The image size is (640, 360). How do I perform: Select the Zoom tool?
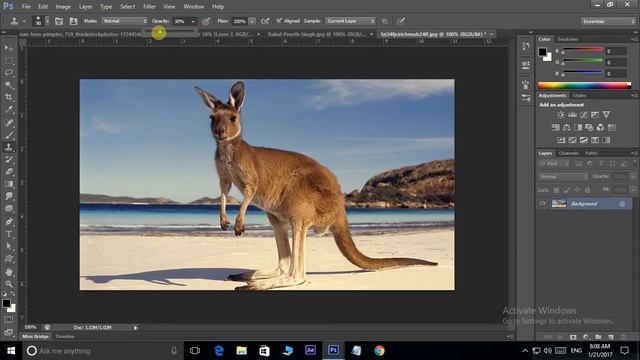9,284
